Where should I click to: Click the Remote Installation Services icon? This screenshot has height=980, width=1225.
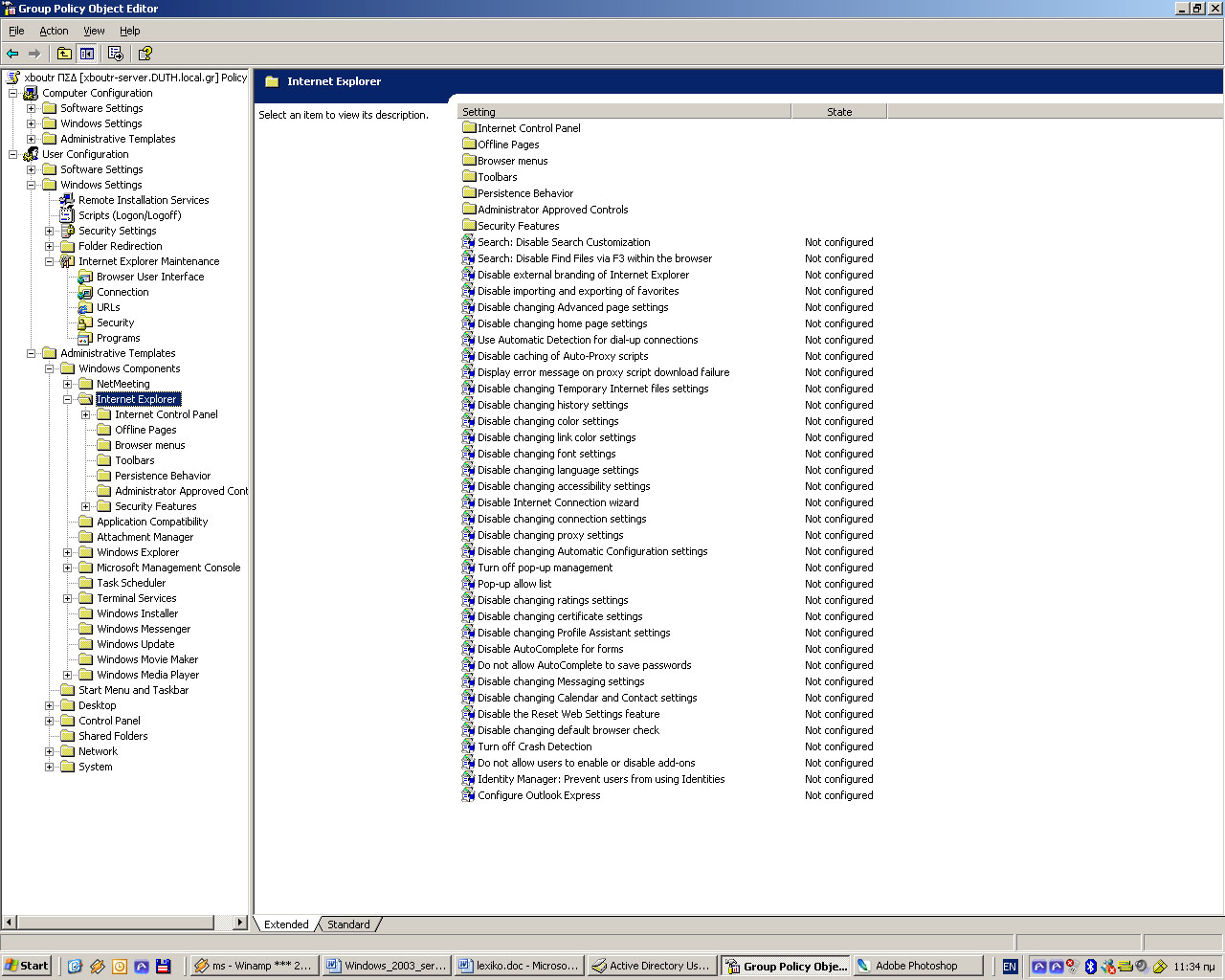pyautogui.click(x=67, y=200)
